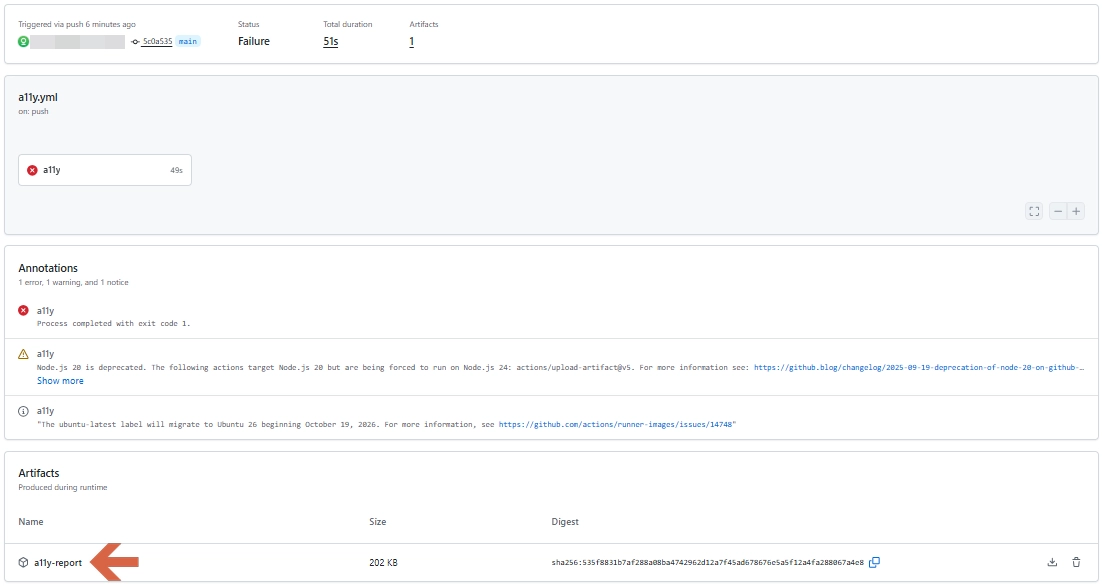The height and width of the screenshot is (586, 1102).
Task: Jump to artifacts via count 1
Action: tap(412, 41)
